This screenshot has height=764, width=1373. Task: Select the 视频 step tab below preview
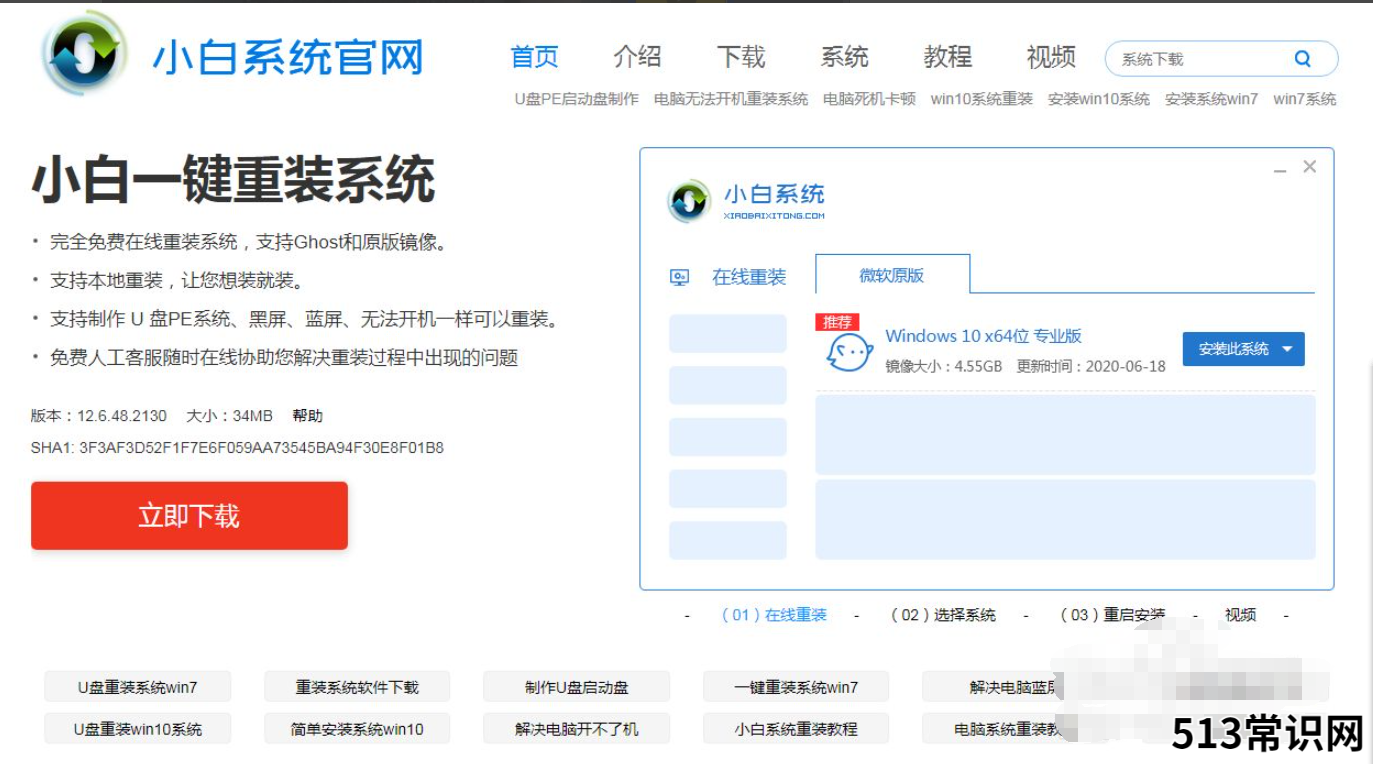(1240, 615)
